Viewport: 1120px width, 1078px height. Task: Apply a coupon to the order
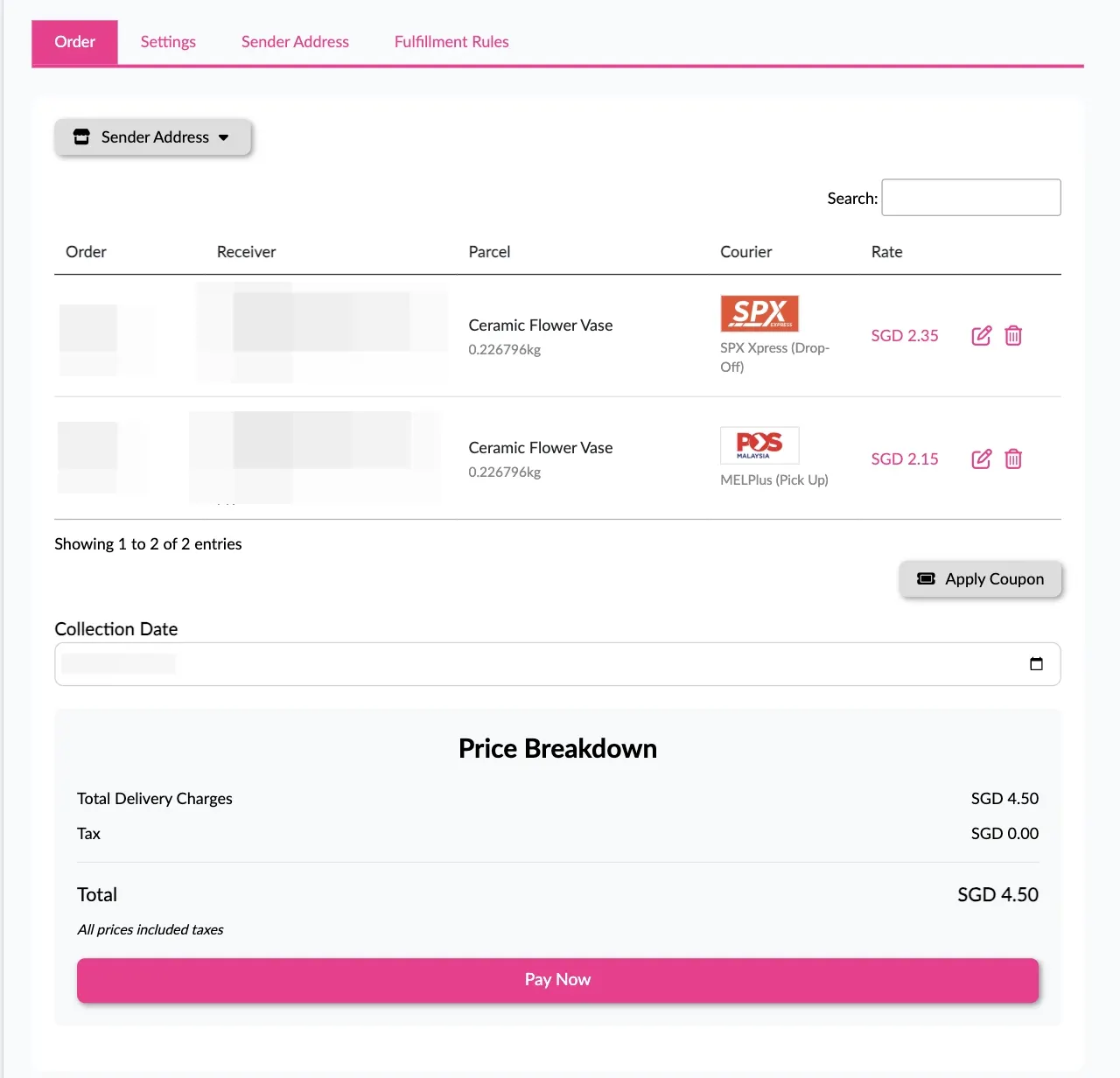[x=980, y=578]
